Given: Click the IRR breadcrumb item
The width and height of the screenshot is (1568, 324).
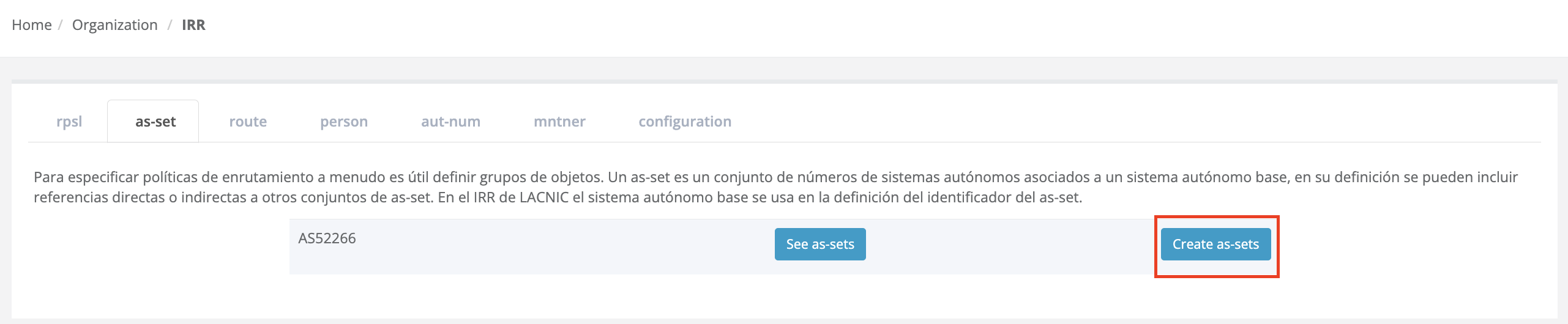Looking at the screenshot, I should pyautogui.click(x=193, y=25).
